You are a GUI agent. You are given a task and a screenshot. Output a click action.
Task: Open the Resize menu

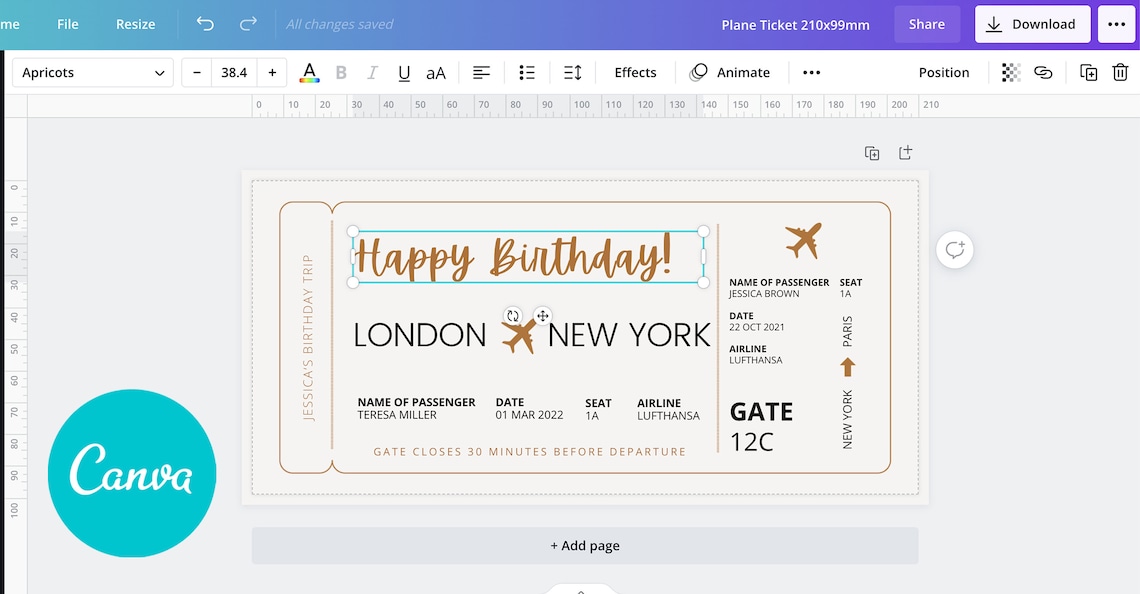tap(135, 23)
